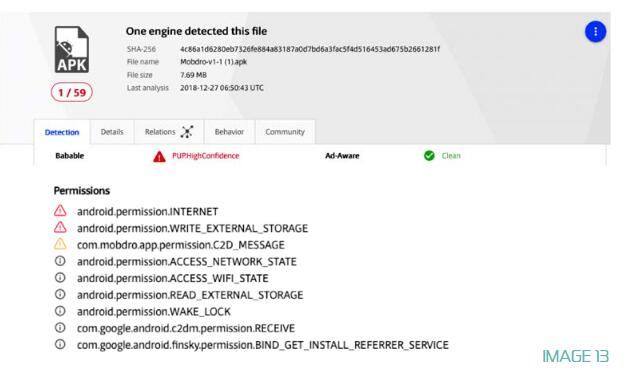Select the Detection tab

[x=62, y=132]
